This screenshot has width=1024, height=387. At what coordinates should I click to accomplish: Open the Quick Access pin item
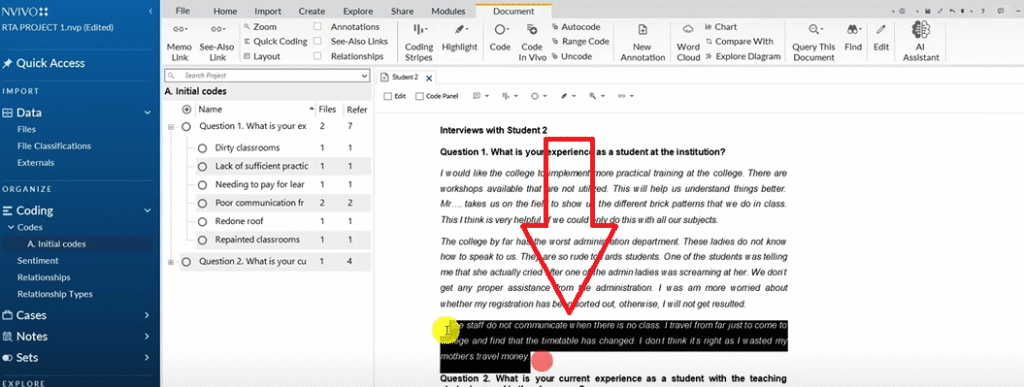click(x=44, y=63)
